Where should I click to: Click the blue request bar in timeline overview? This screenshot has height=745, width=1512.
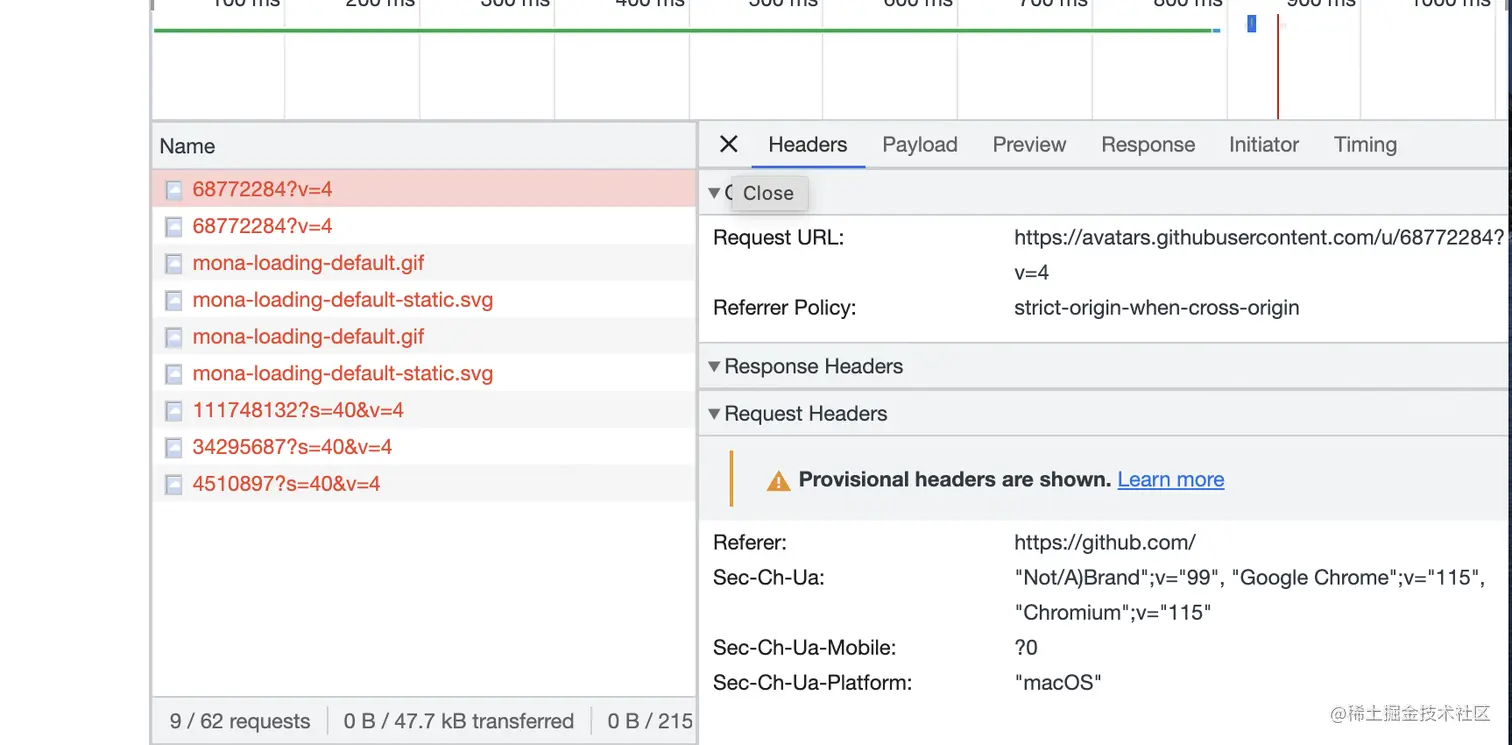1251,24
